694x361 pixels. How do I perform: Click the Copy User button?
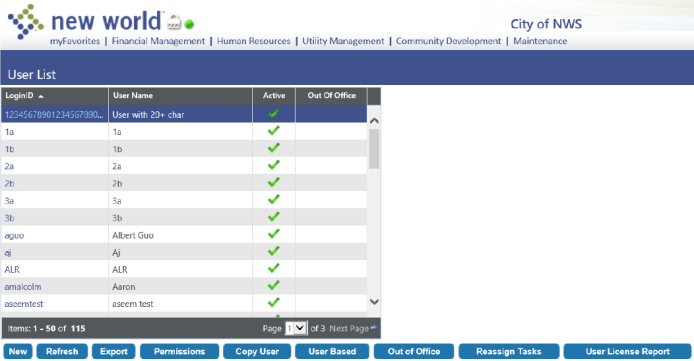(x=257, y=351)
